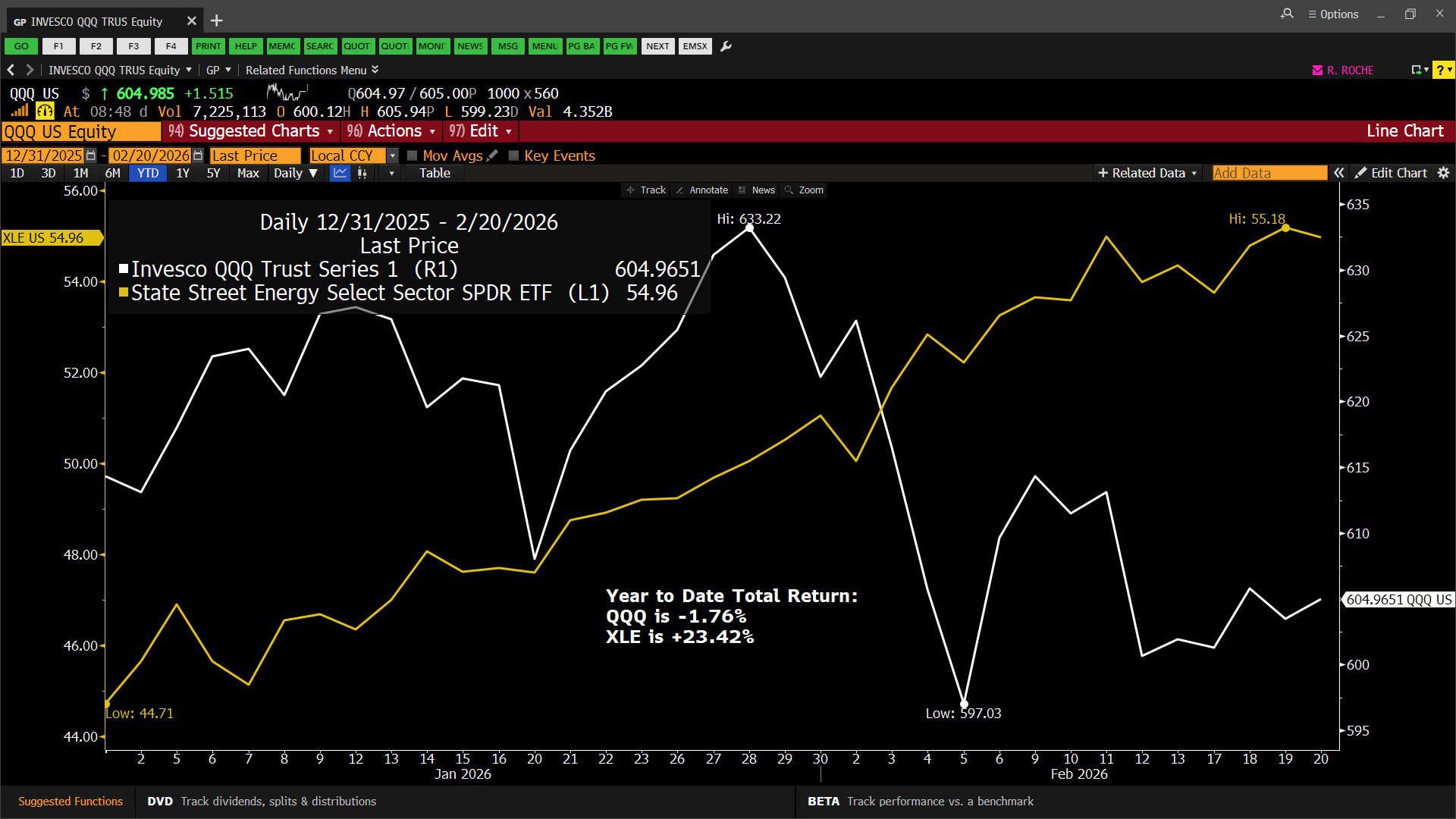Expand the Local CCY currency dropdown
Image resolution: width=1456 pixels, height=819 pixels.
coord(392,155)
